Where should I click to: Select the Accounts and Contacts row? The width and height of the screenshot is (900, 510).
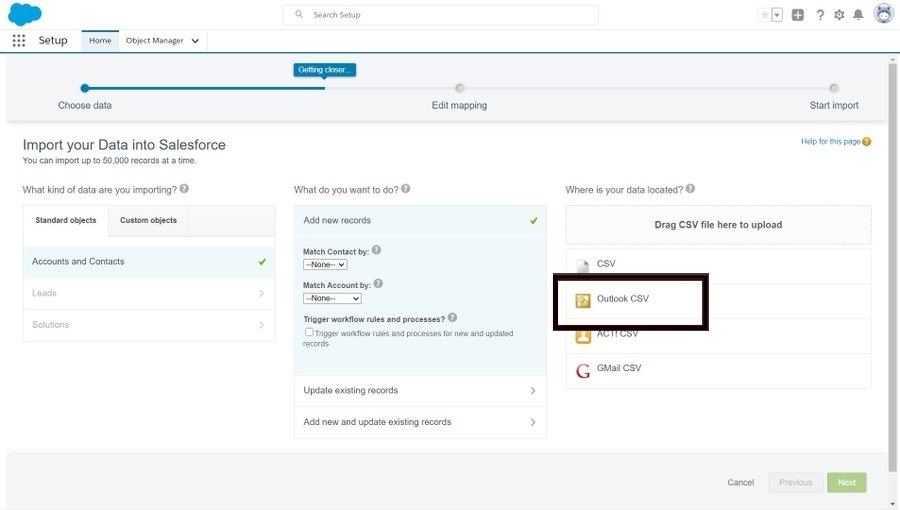click(x=149, y=262)
